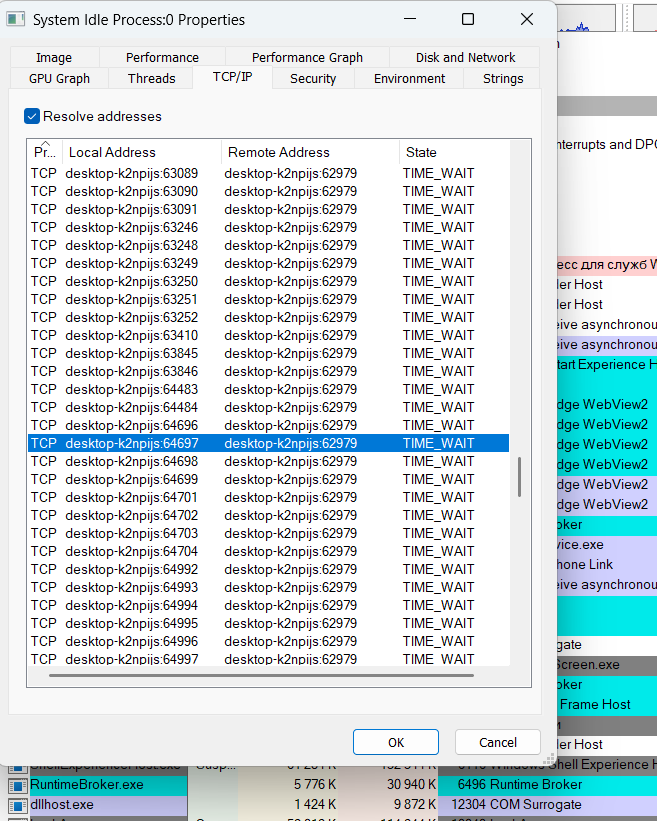Sort by Local Address column header
Screen dimensions: 657x821
(142, 152)
